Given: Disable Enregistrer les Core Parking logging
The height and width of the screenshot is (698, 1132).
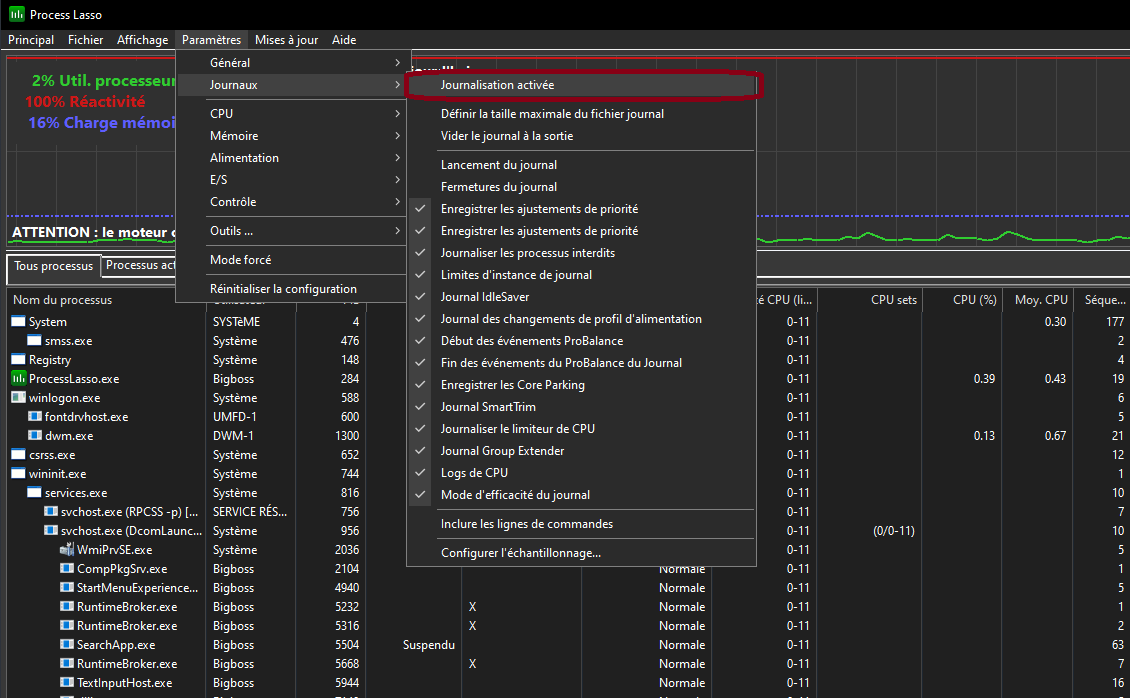Looking at the screenshot, I should click(512, 385).
